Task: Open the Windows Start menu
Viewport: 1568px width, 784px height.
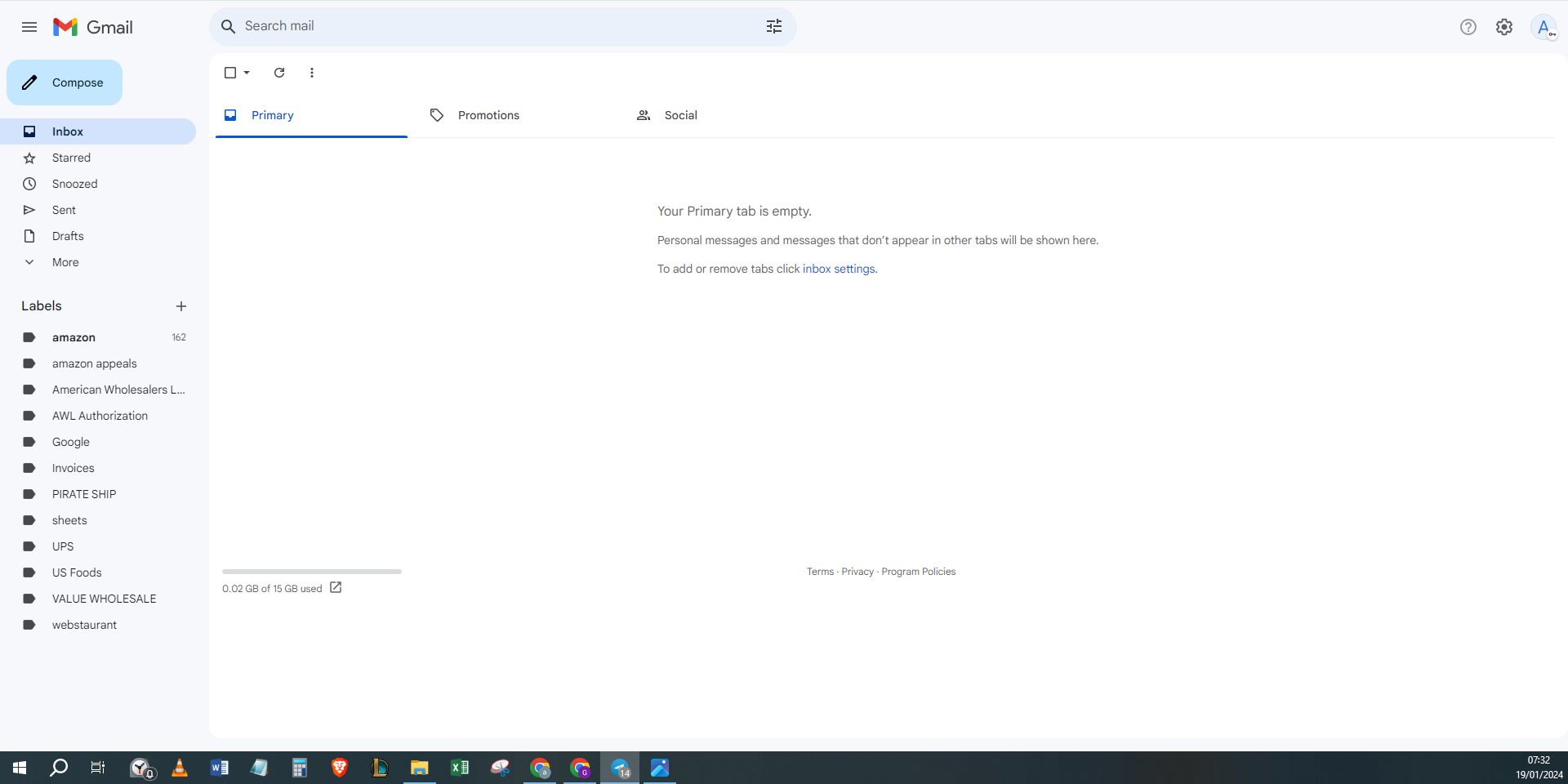Action: [20, 768]
